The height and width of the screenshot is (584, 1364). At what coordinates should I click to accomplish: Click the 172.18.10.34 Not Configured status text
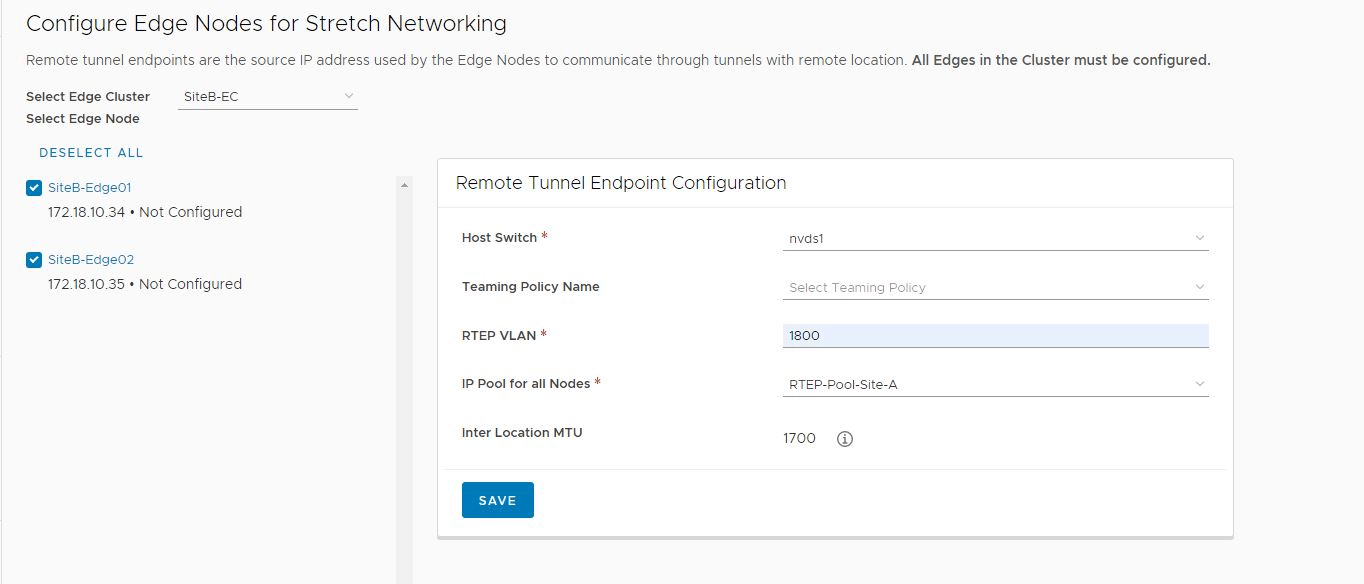145,212
